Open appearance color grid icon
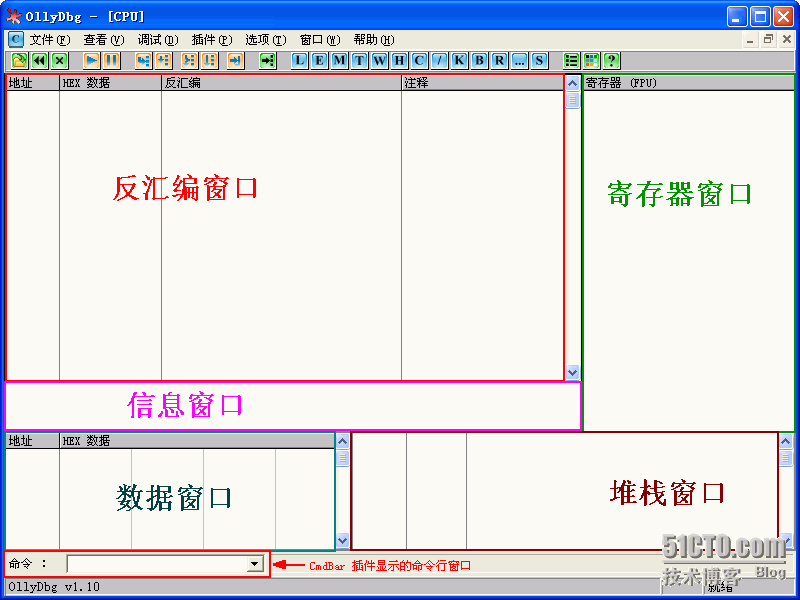Viewport: 800px width, 600px height. [591, 61]
